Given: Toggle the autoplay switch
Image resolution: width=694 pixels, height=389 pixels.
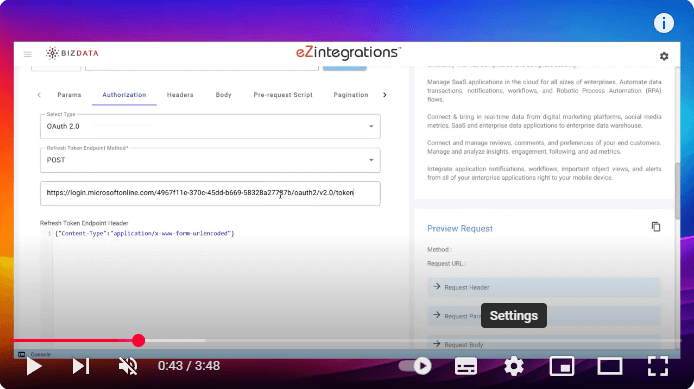Looking at the screenshot, I should (x=415, y=366).
